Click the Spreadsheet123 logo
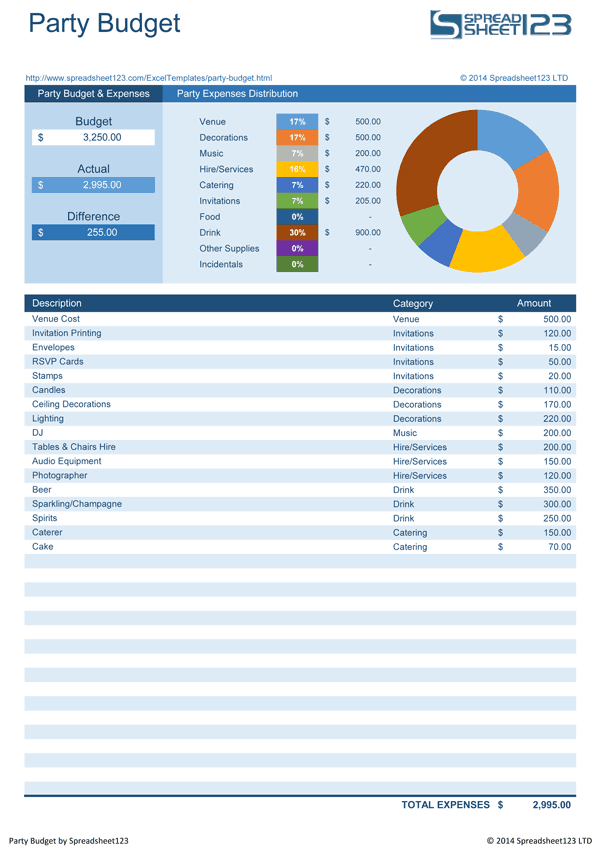The height and width of the screenshot is (848, 600). [x=500, y=25]
